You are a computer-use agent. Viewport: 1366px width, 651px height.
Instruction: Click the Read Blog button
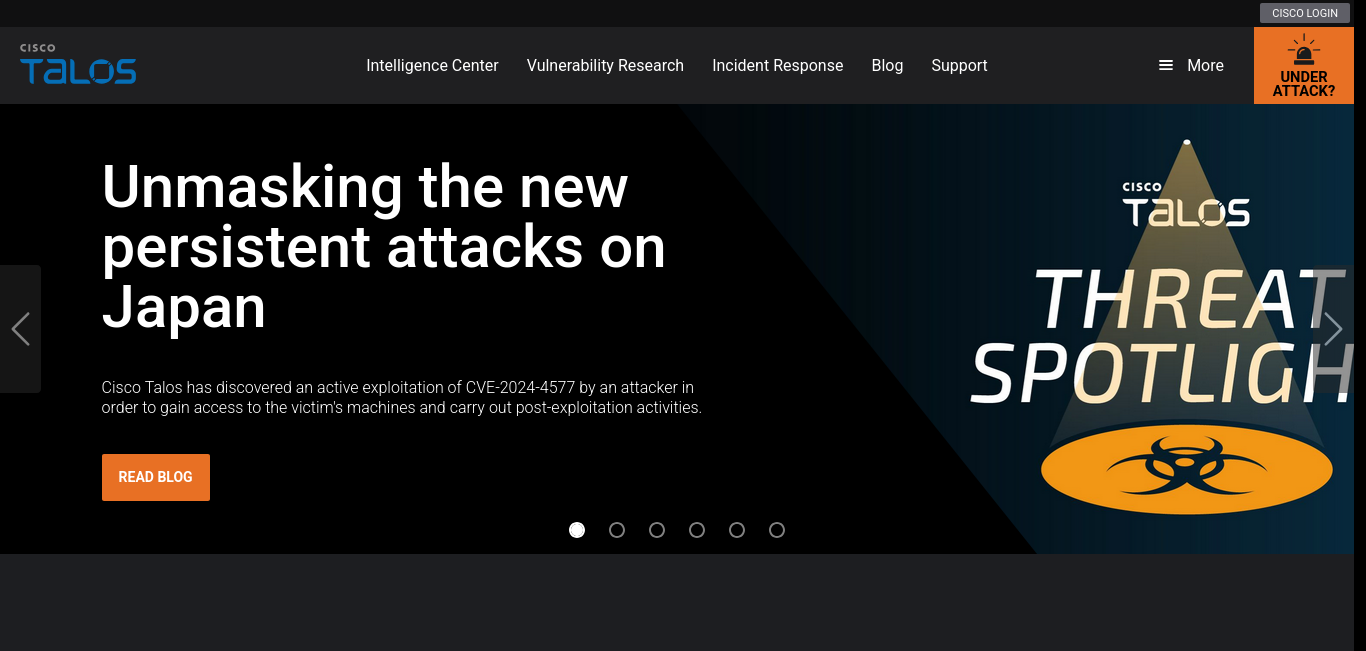[x=156, y=477]
